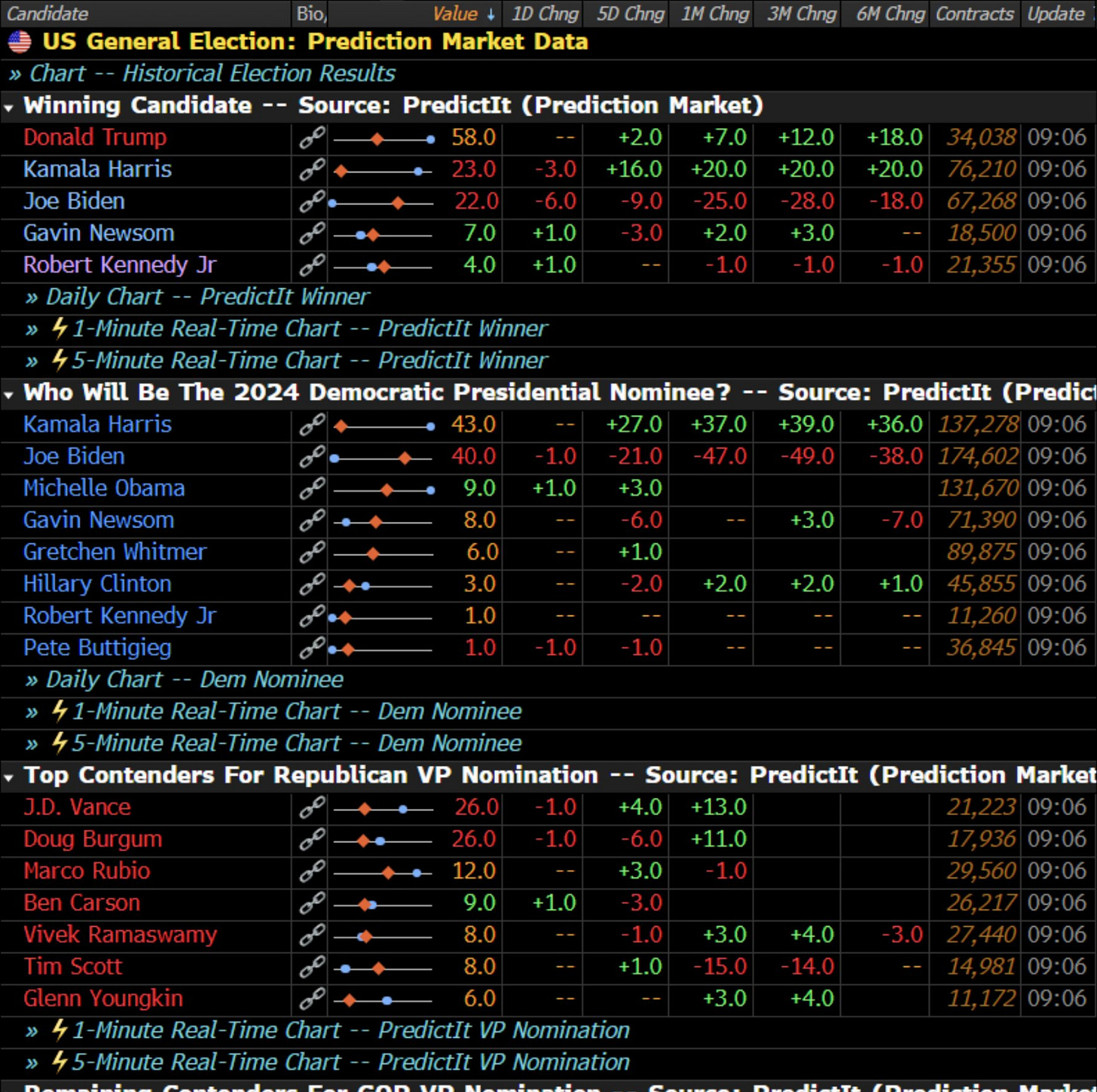The height and width of the screenshot is (1092, 1097).
Task: Click lightning icon on 5-Minute VP Nomination chart
Action: (60, 1062)
